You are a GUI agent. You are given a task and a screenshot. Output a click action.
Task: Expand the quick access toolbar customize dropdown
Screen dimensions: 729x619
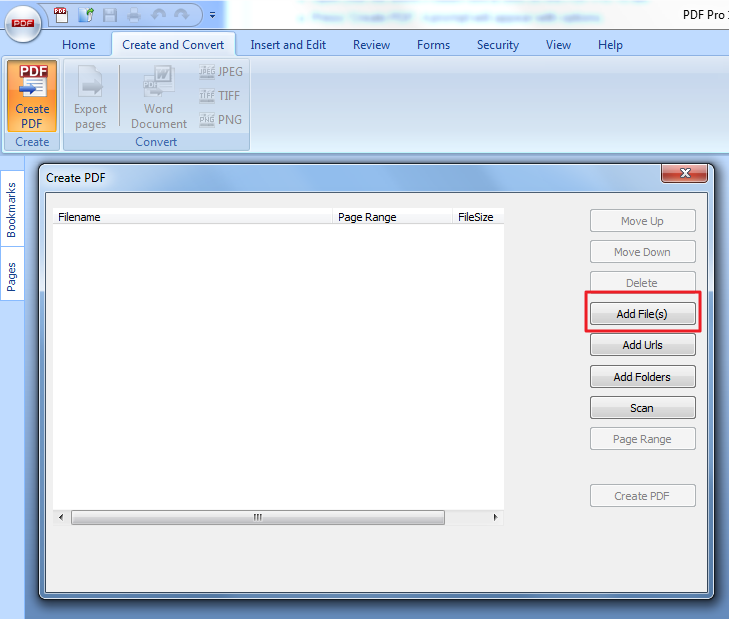point(212,16)
